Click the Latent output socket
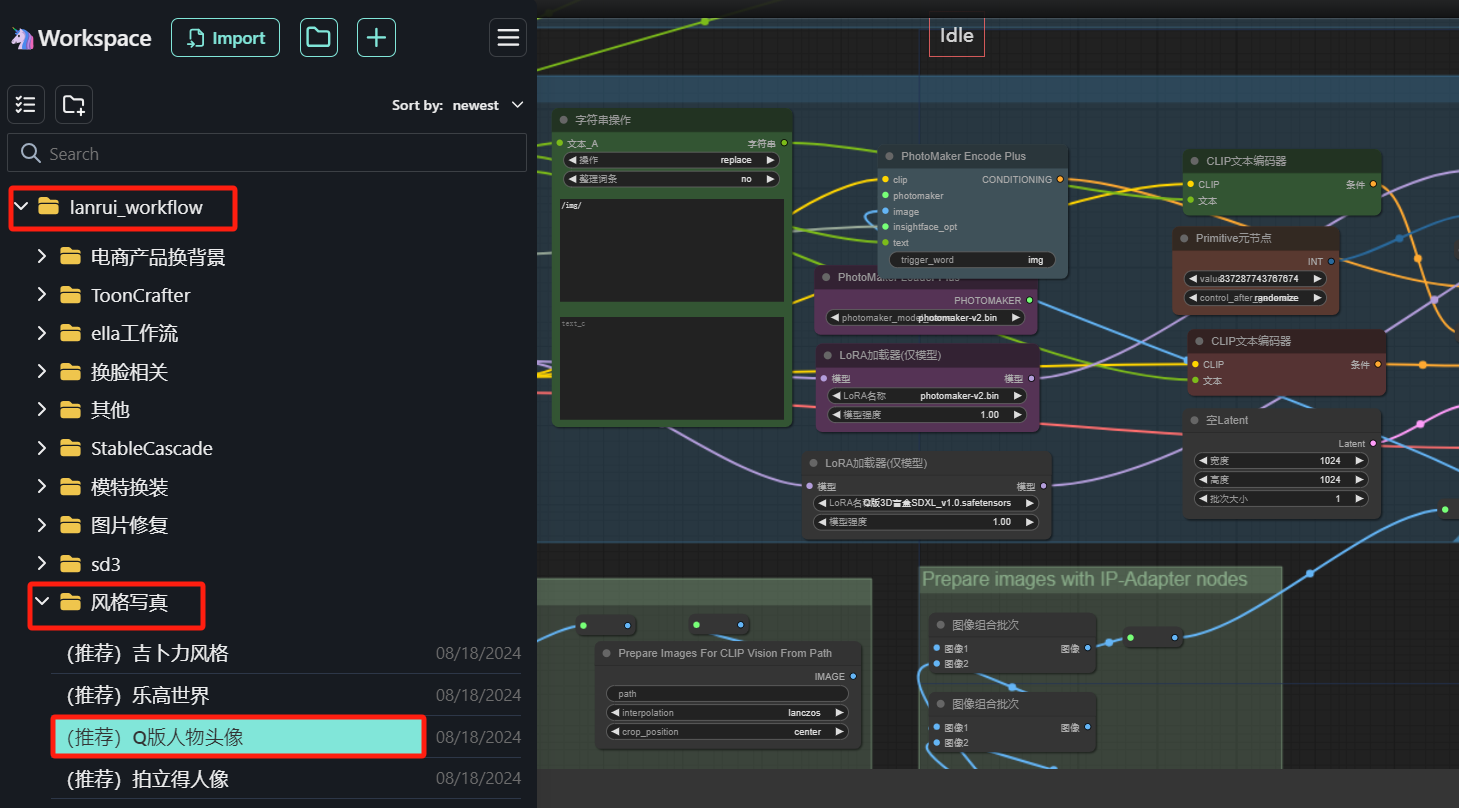 click(1373, 443)
